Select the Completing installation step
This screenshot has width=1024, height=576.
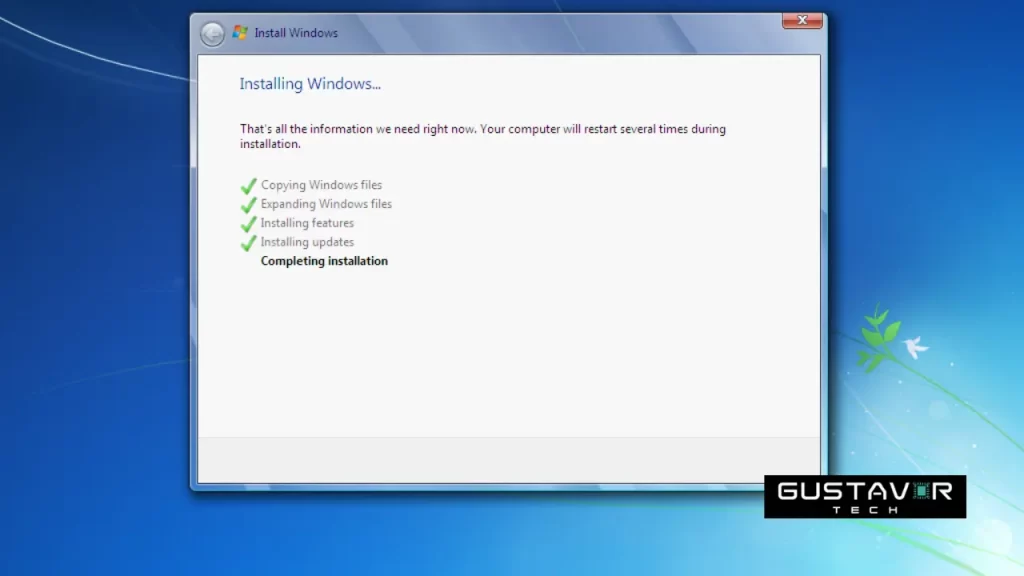click(x=323, y=261)
